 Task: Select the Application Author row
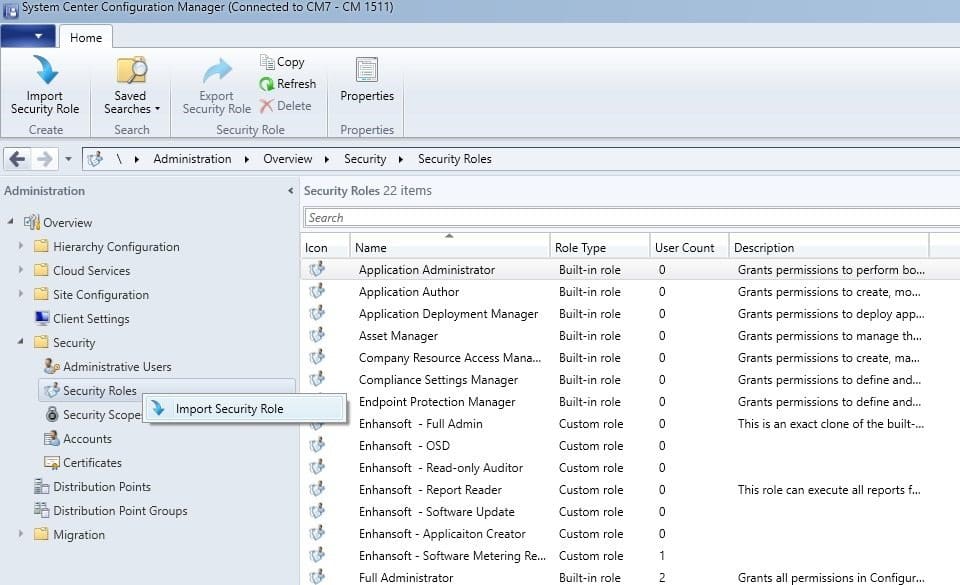point(630,292)
